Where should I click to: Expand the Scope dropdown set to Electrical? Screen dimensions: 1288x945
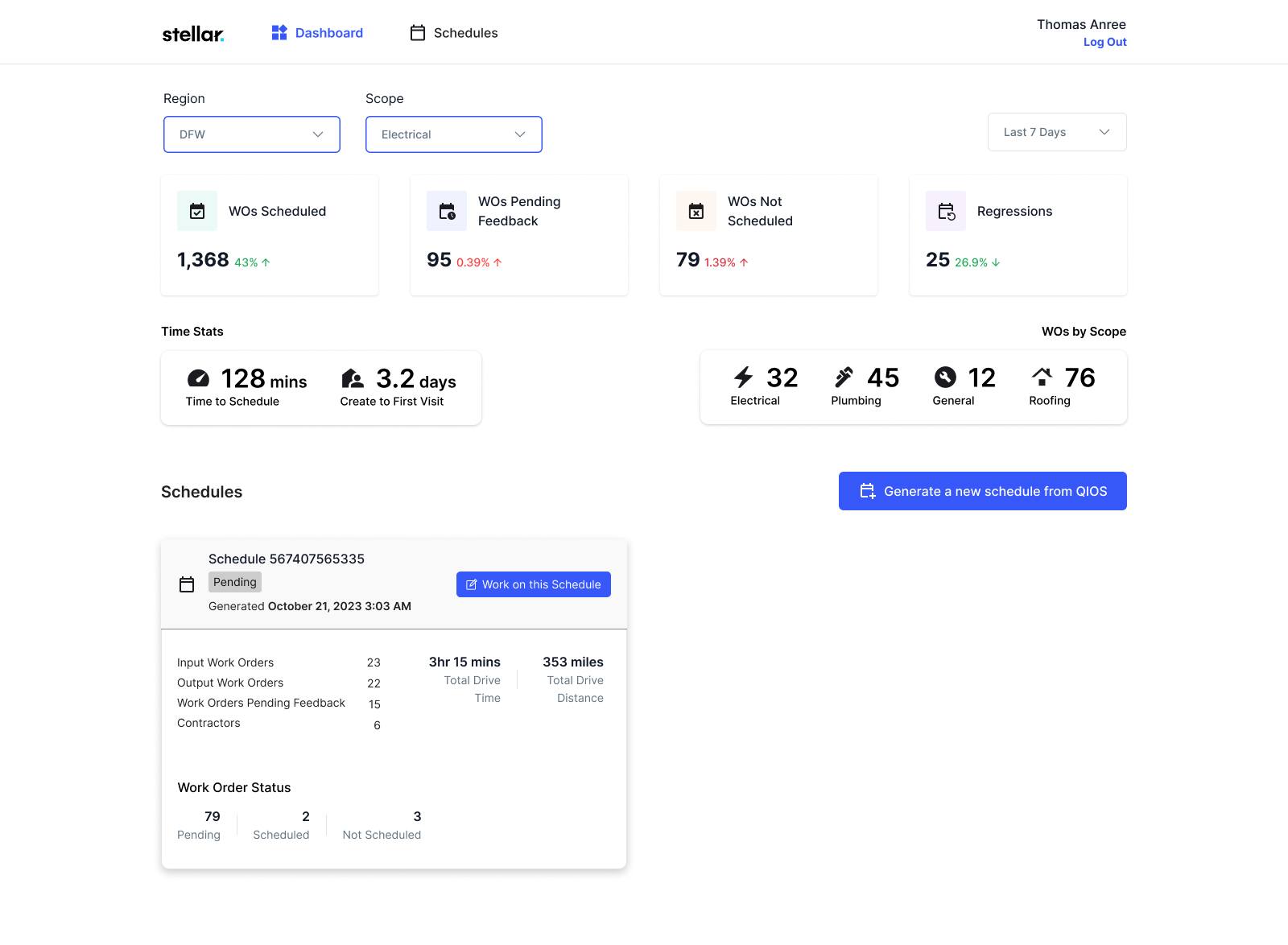(x=454, y=134)
